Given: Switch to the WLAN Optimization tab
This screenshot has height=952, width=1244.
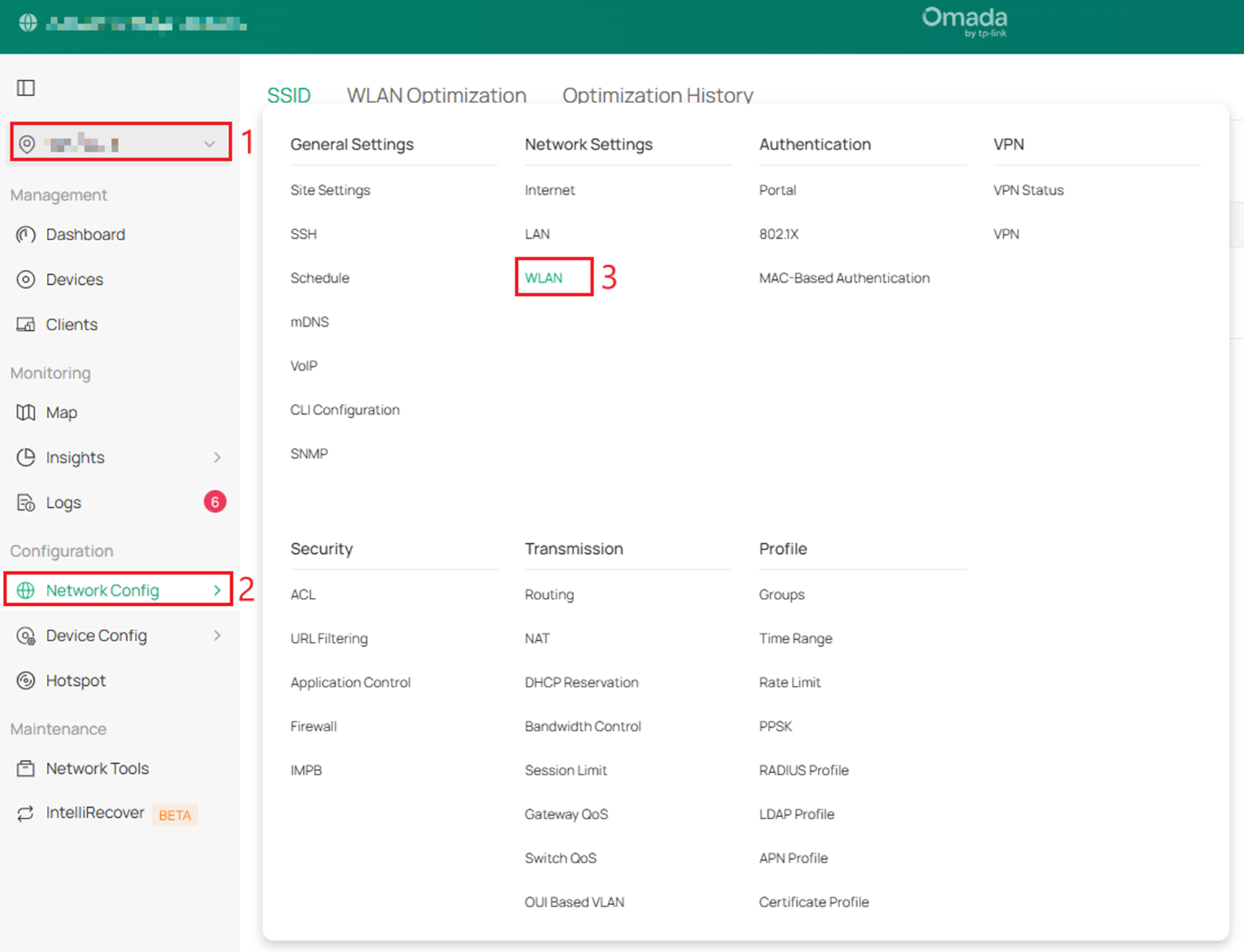Looking at the screenshot, I should [436, 95].
